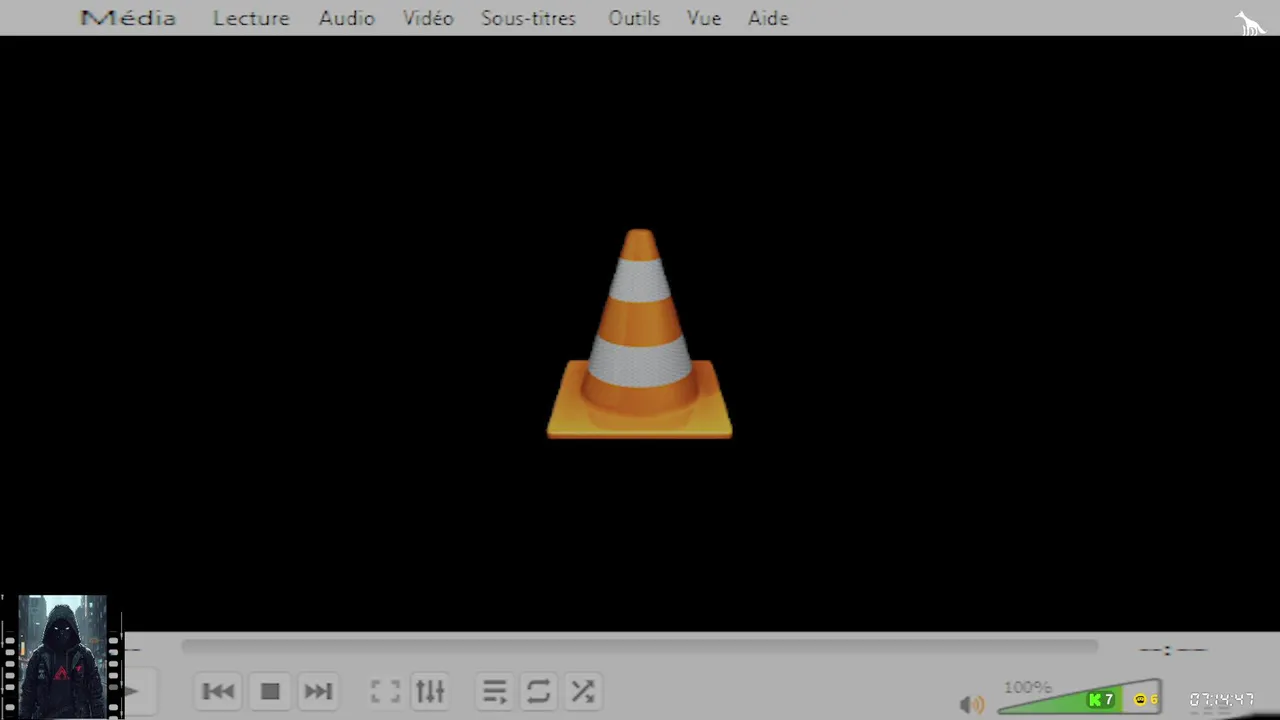
Task: Show the playlist panel
Action: [495, 691]
